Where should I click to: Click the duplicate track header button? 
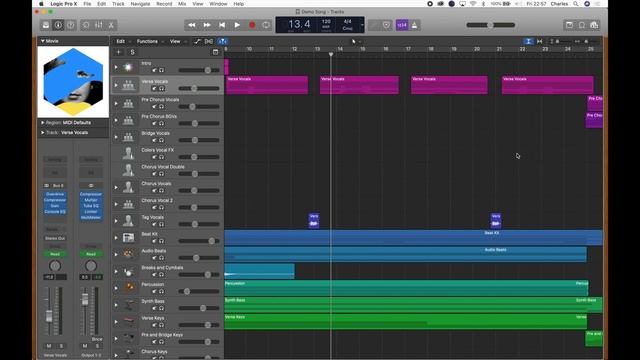pos(216,52)
